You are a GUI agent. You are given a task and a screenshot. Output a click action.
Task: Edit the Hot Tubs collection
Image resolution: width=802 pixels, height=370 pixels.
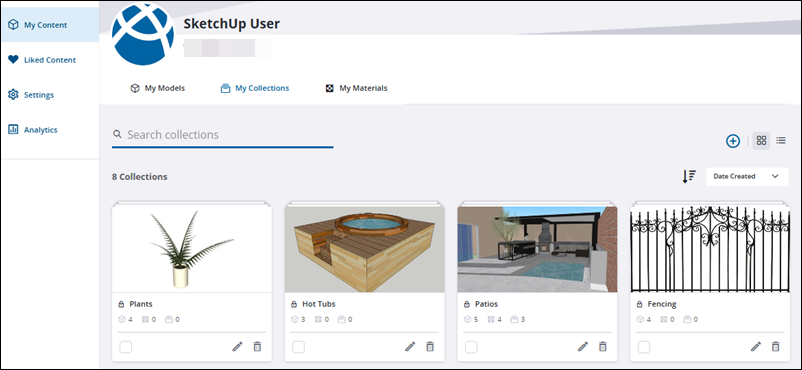coord(410,346)
